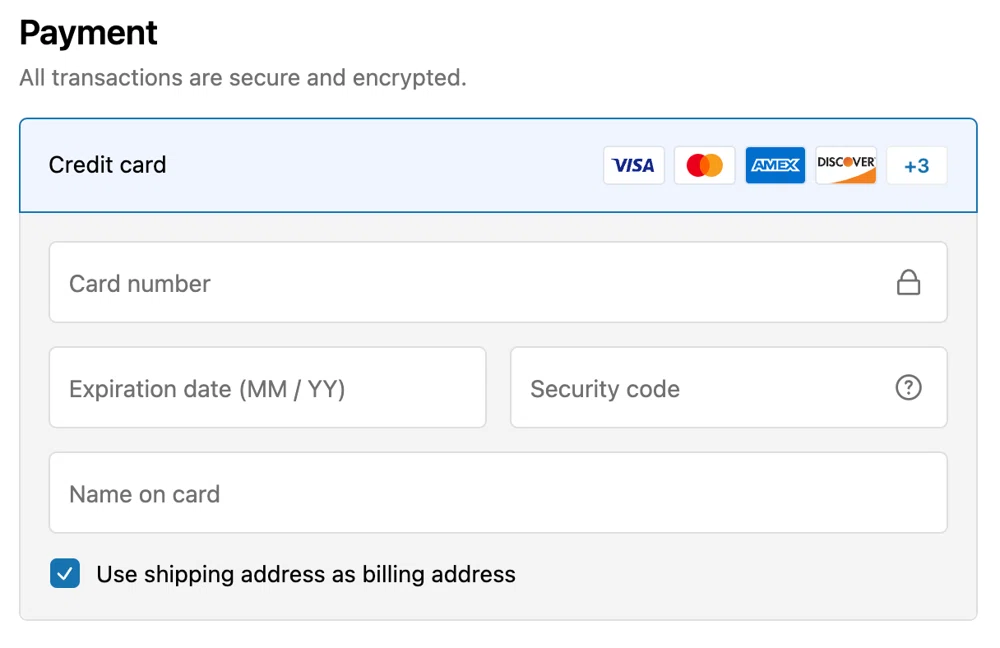Click the Visa card logo
The height and width of the screenshot is (648, 1000).
[633, 165]
